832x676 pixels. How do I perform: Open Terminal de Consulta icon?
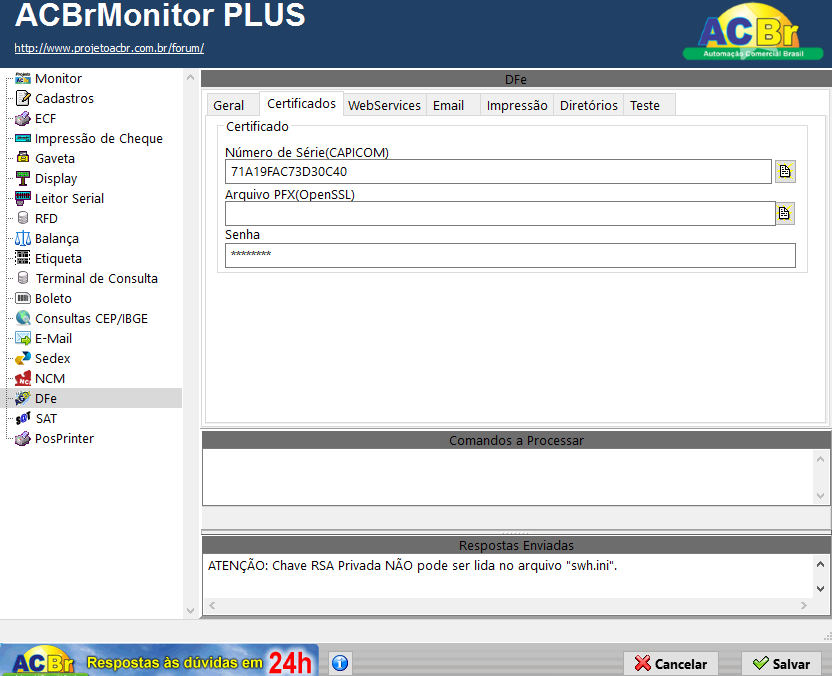tap(23, 278)
